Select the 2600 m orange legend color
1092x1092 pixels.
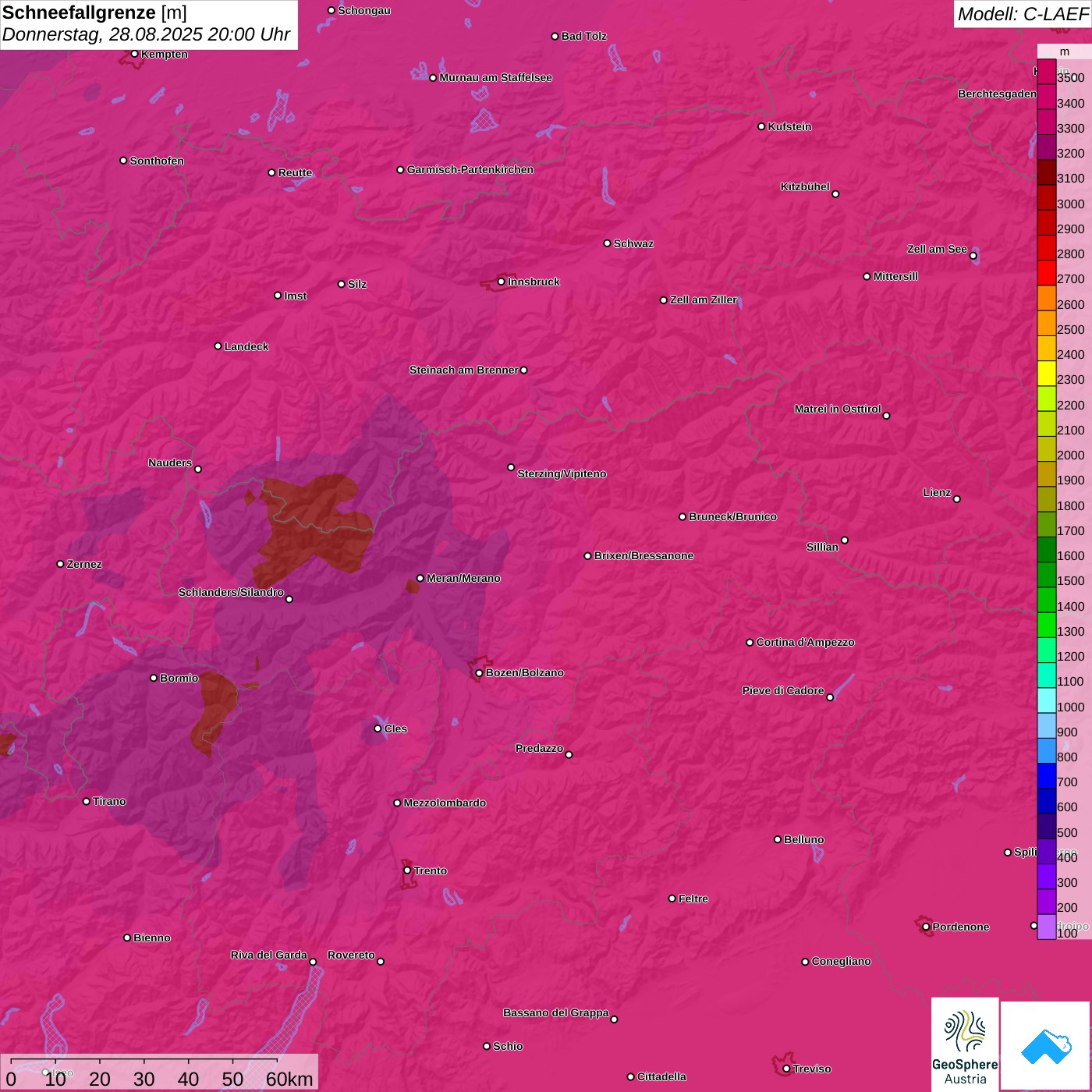point(1046,298)
